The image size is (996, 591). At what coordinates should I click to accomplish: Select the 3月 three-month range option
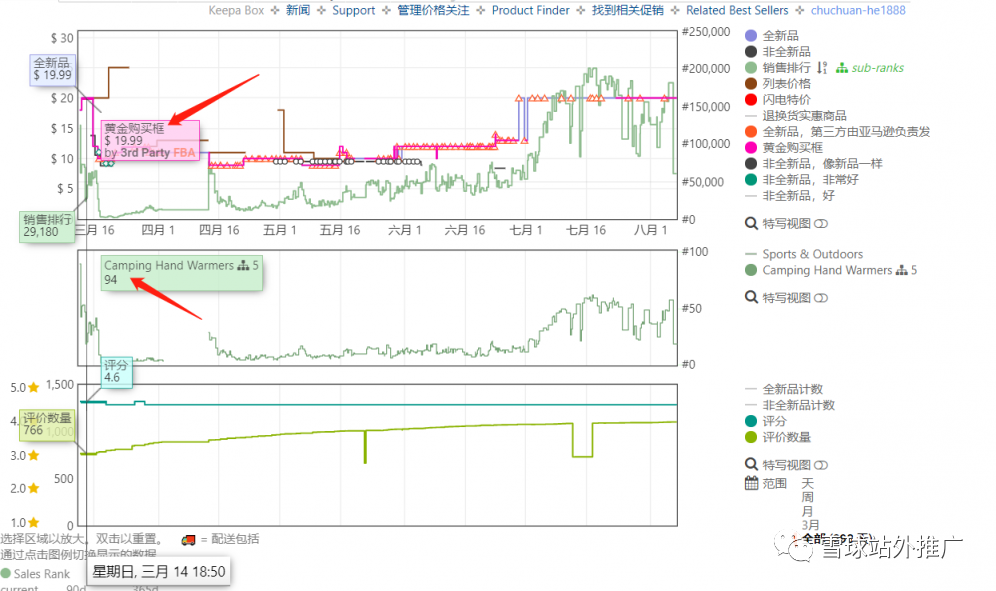point(810,526)
